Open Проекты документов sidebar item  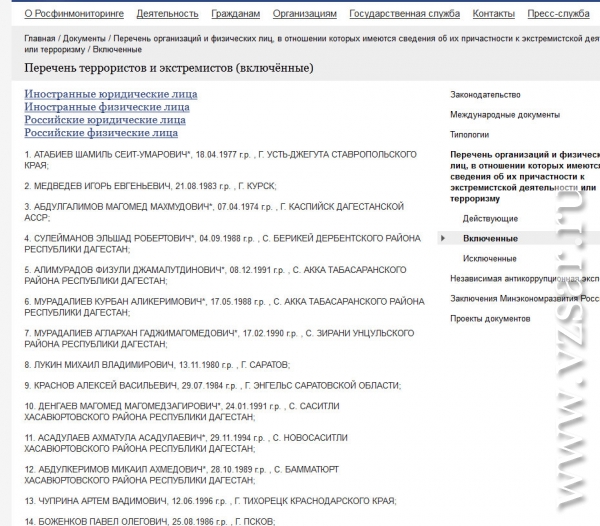(x=490, y=319)
